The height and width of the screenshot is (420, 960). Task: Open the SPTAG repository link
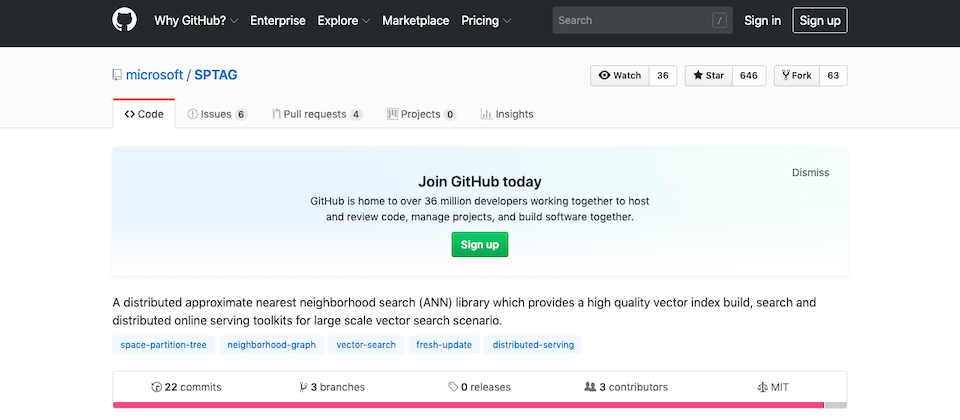216,75
